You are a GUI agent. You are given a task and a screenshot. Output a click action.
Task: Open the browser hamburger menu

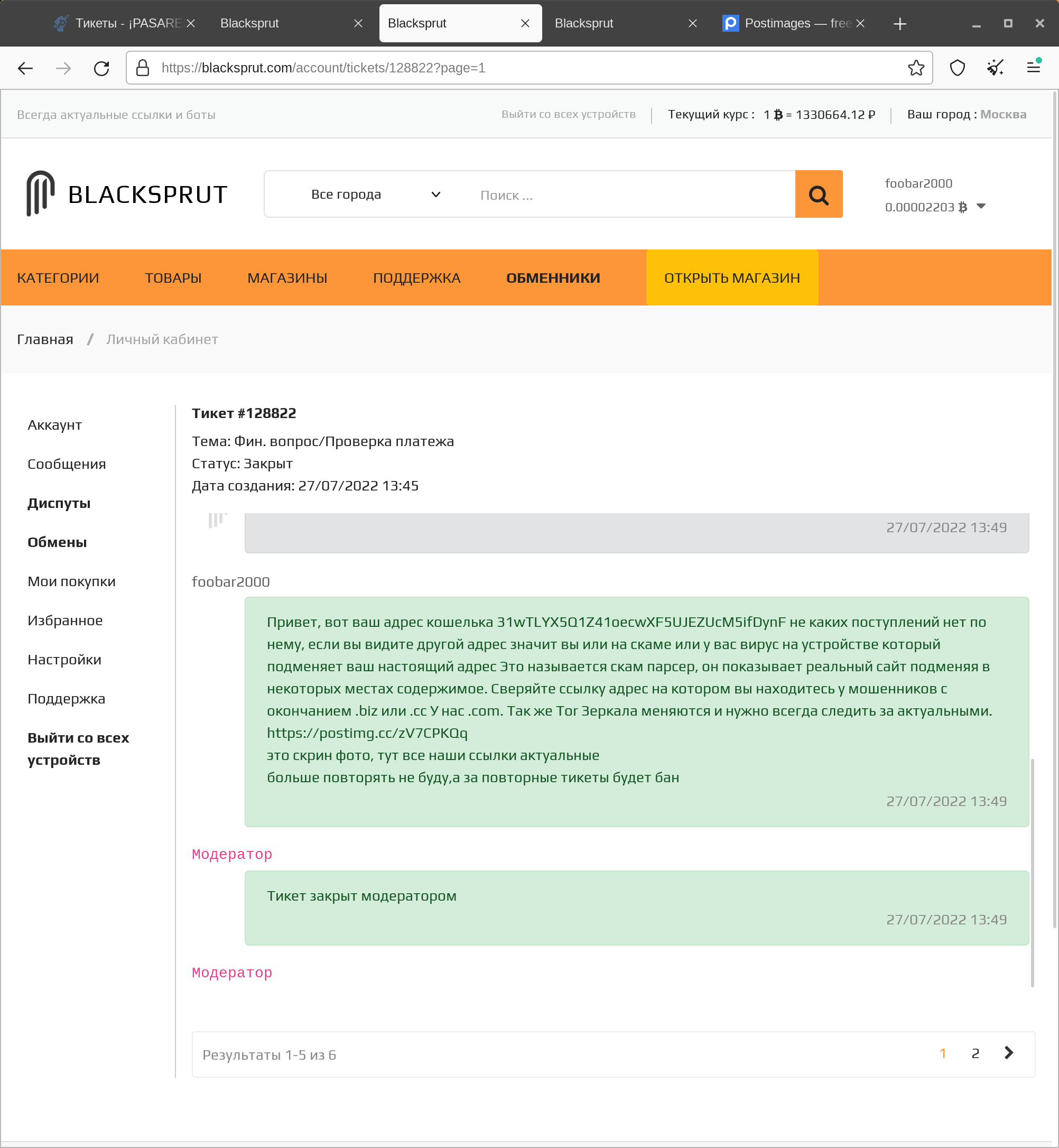(1033, 68)
